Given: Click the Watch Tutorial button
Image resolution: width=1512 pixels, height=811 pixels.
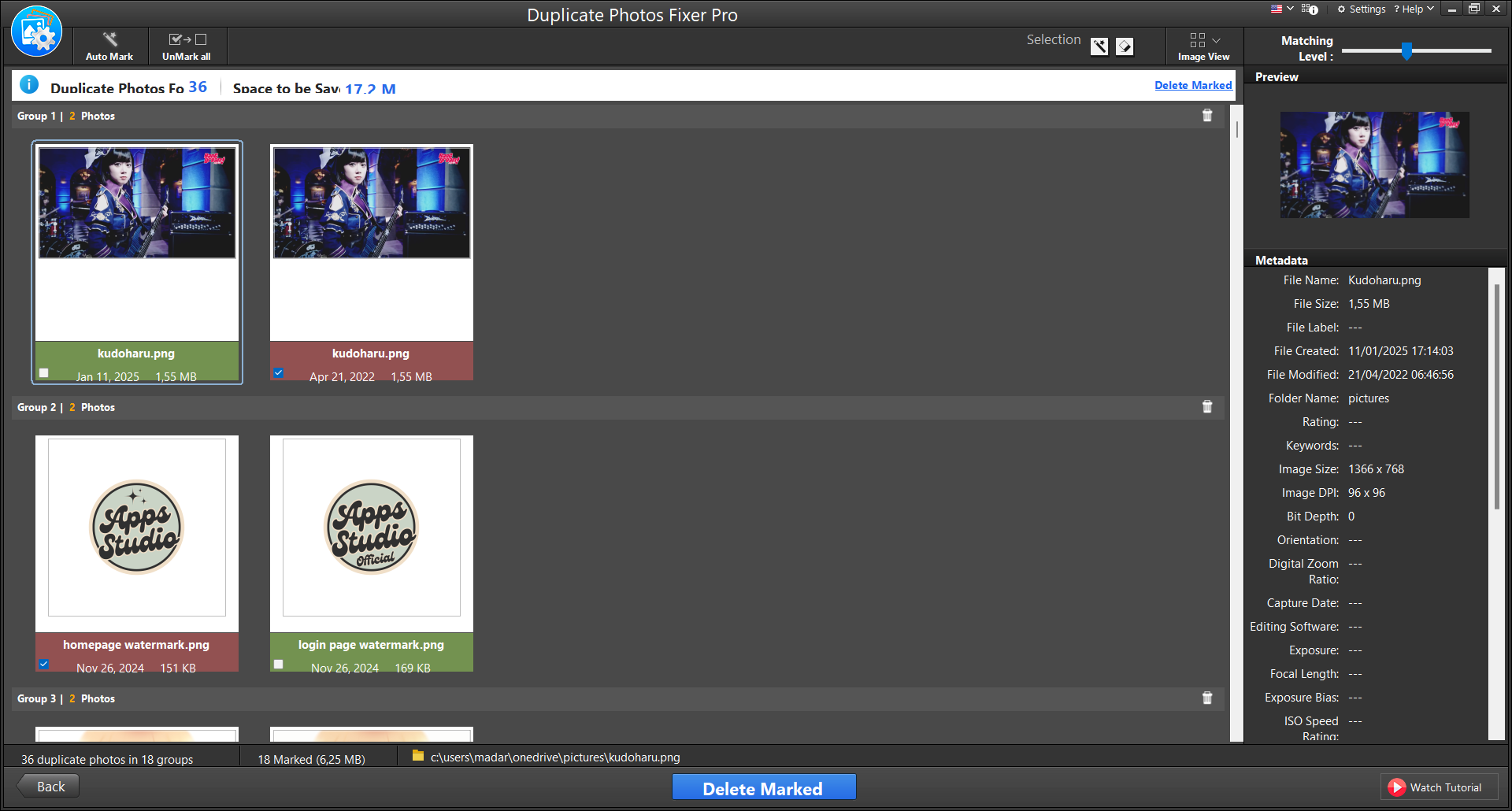Looking at the screenshot, I should coord(1438,787).
